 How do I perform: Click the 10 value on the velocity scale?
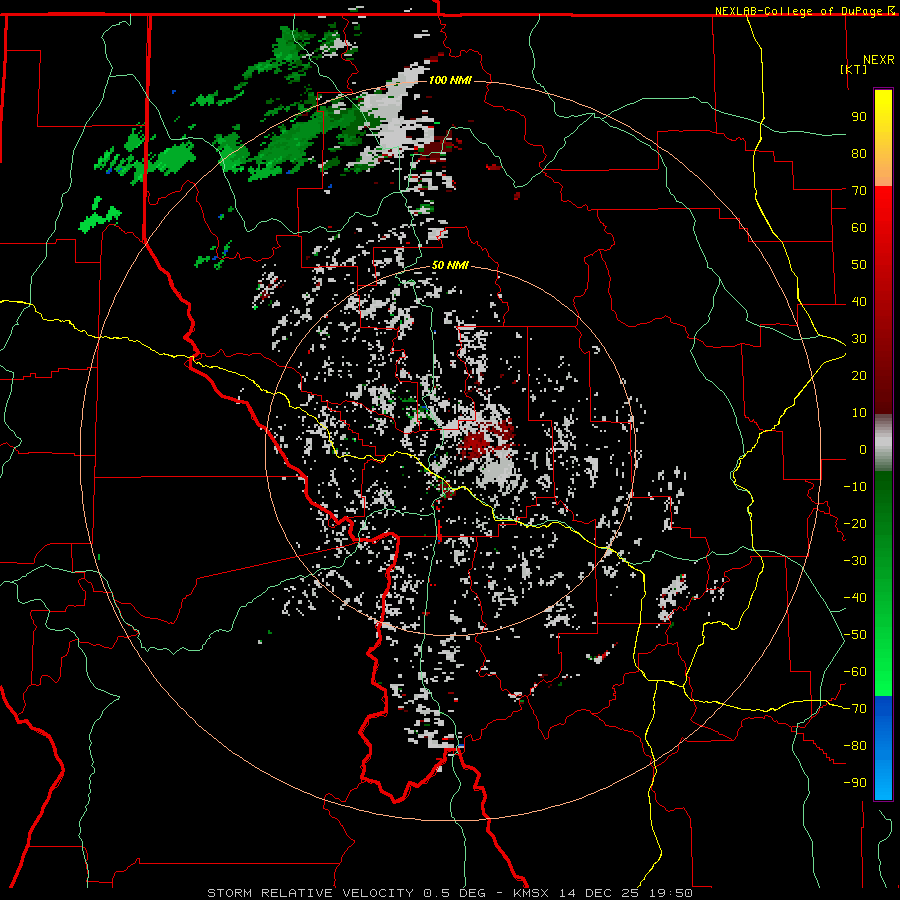(859, 413)
